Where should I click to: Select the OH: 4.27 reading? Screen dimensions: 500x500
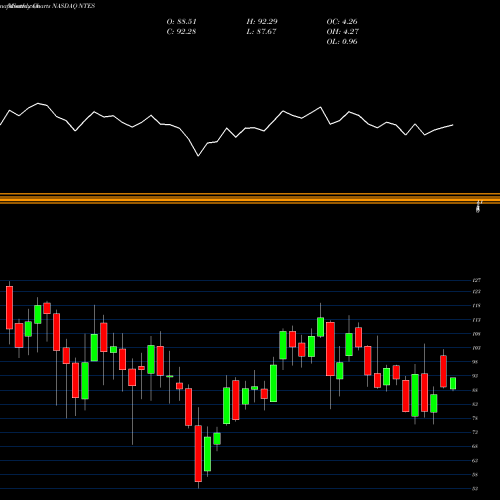pos(342,32)
